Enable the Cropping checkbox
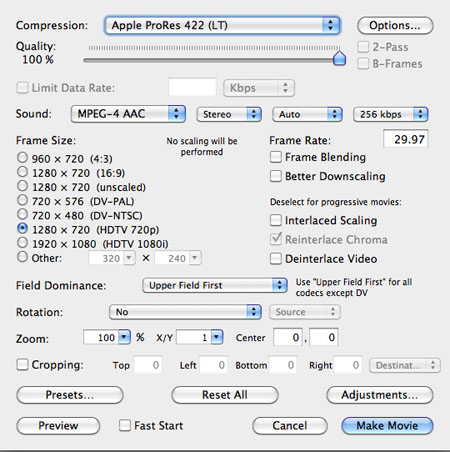The image size is (450, 452). [x=22, y=364]
